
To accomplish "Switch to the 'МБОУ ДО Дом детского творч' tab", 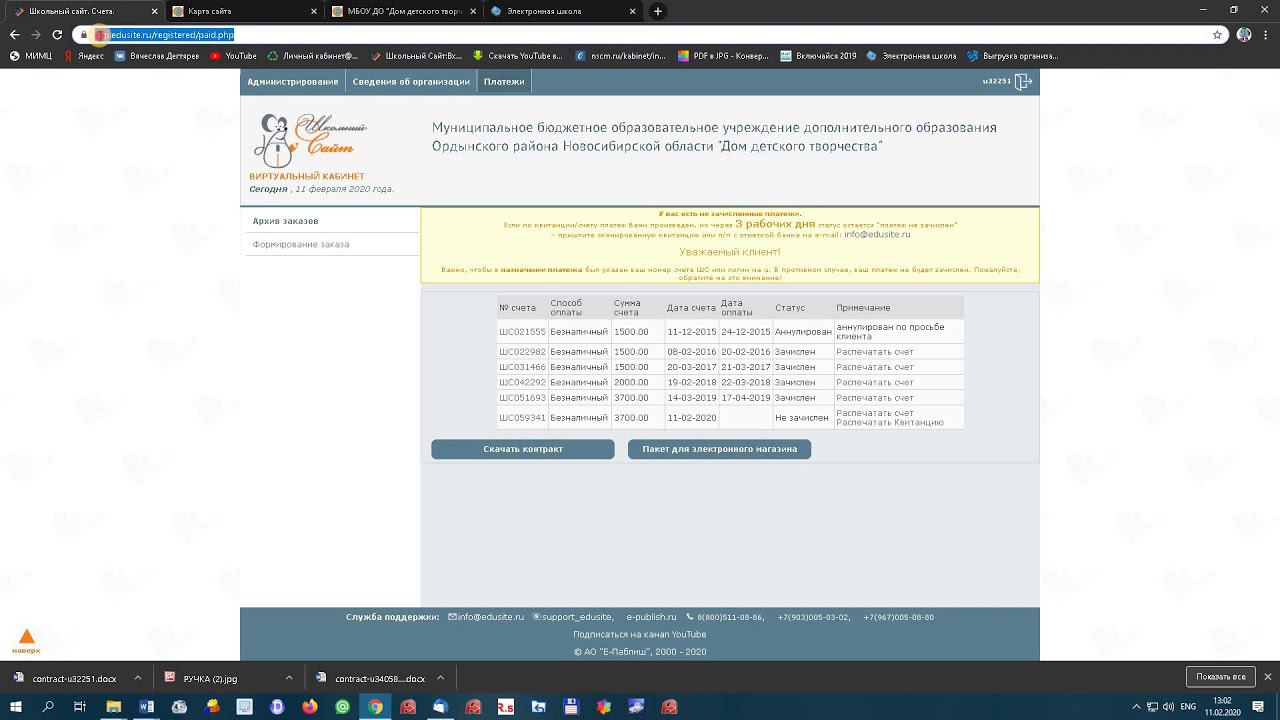I will (x=403, y=11).
